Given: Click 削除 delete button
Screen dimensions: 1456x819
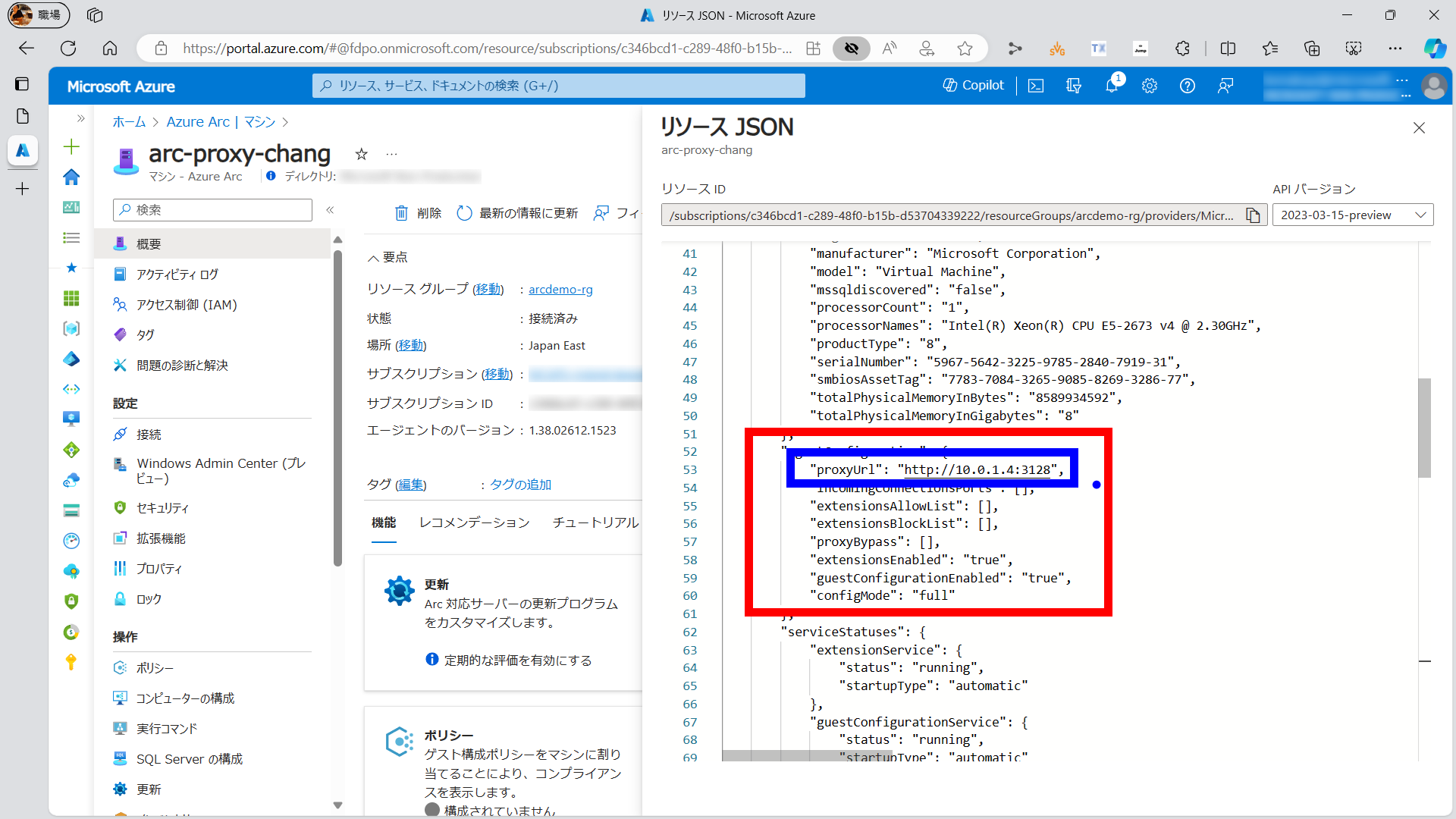Looking at the screenshot, I should [x=418, y=214].
